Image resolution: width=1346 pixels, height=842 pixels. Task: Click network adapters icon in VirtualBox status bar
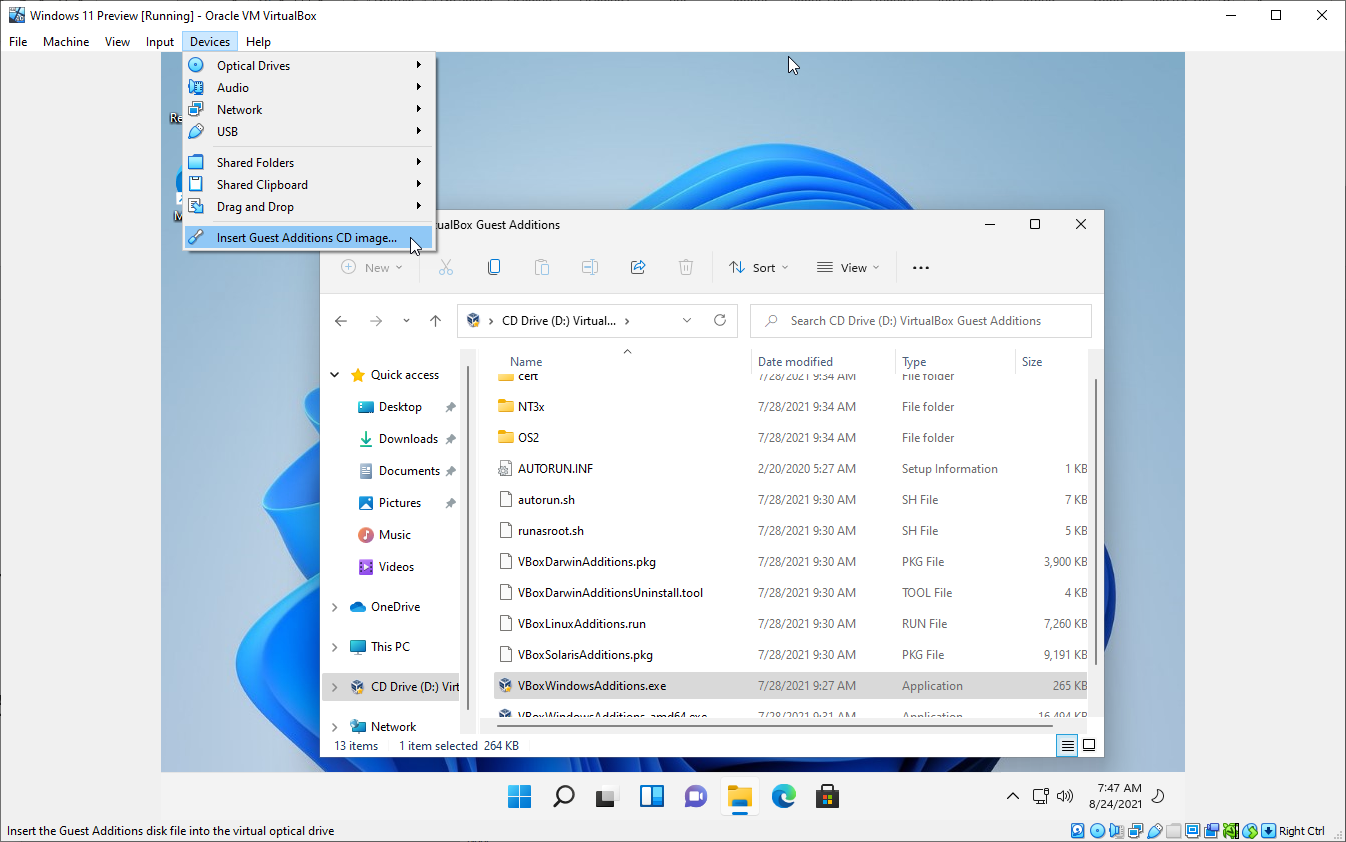[1135, 830]
